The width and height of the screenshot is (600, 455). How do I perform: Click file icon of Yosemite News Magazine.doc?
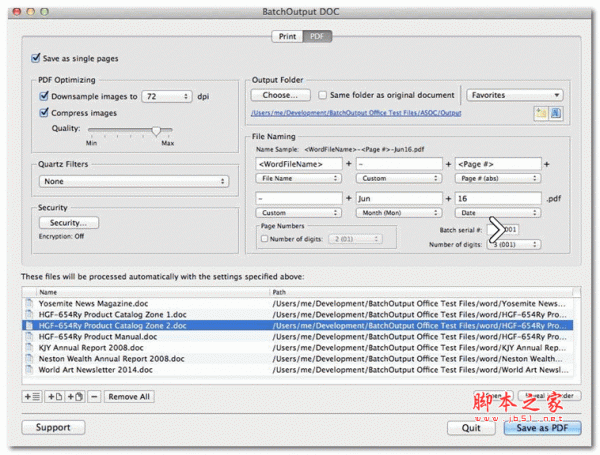(x=29, y=303)
